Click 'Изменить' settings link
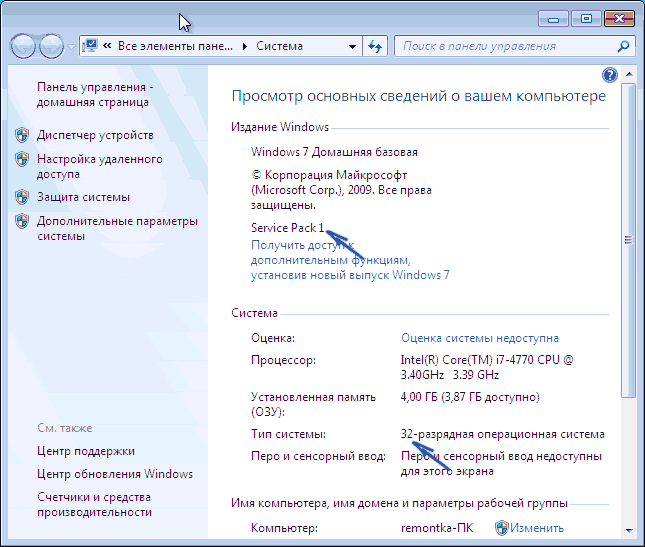Image resolution: width=645 pixels, height=547 pixels. tap(537, 528)
